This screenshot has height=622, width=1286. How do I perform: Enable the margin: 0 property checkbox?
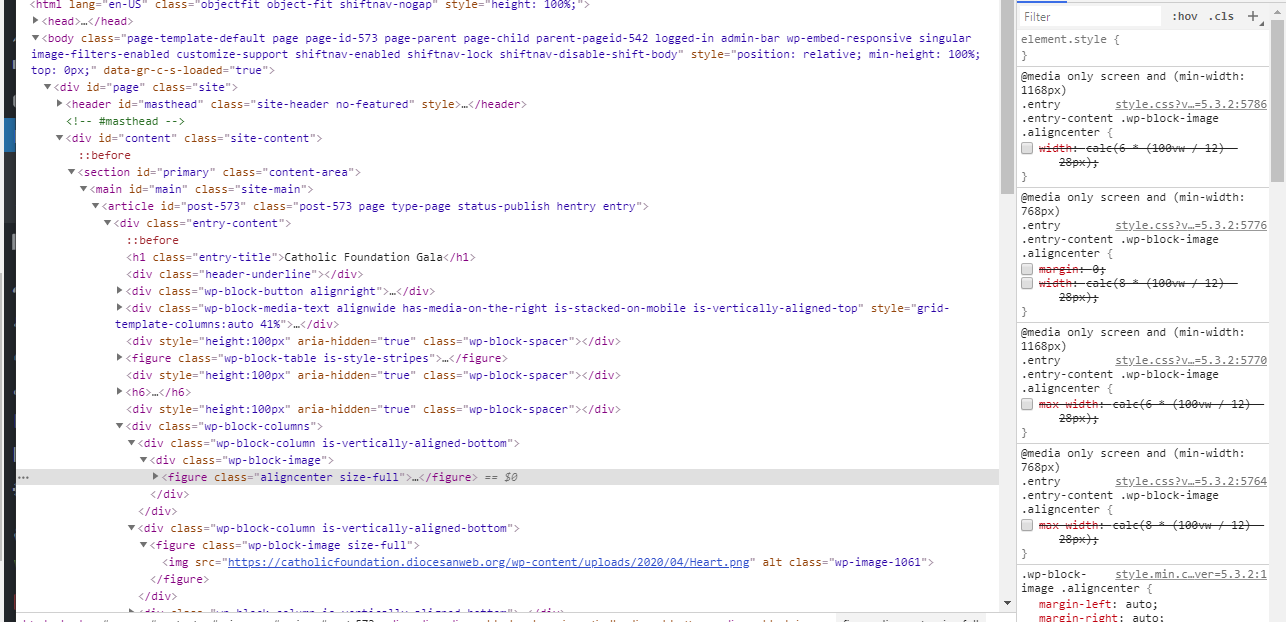point(1027,270)
